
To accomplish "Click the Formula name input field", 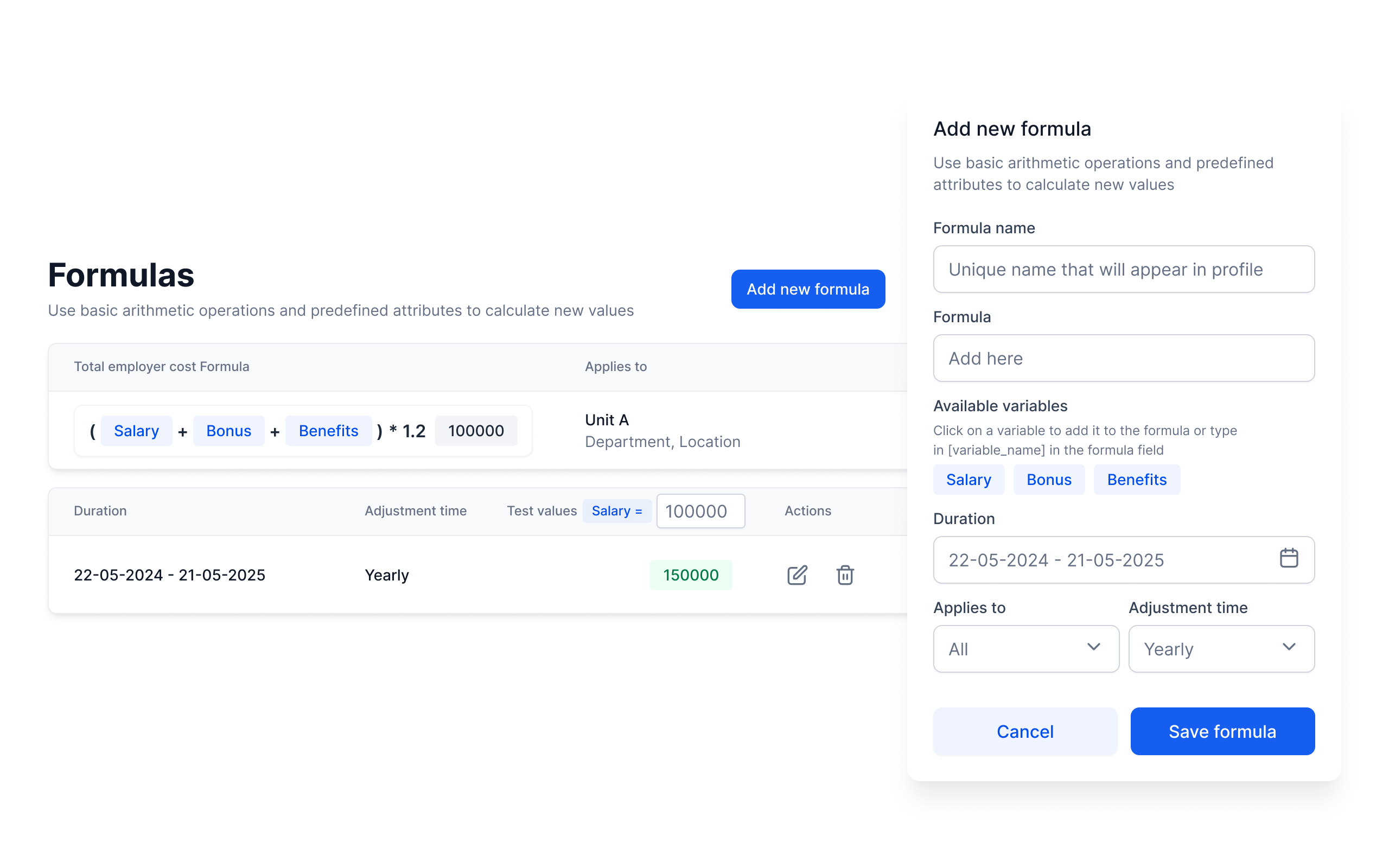I will point(1123,269).
